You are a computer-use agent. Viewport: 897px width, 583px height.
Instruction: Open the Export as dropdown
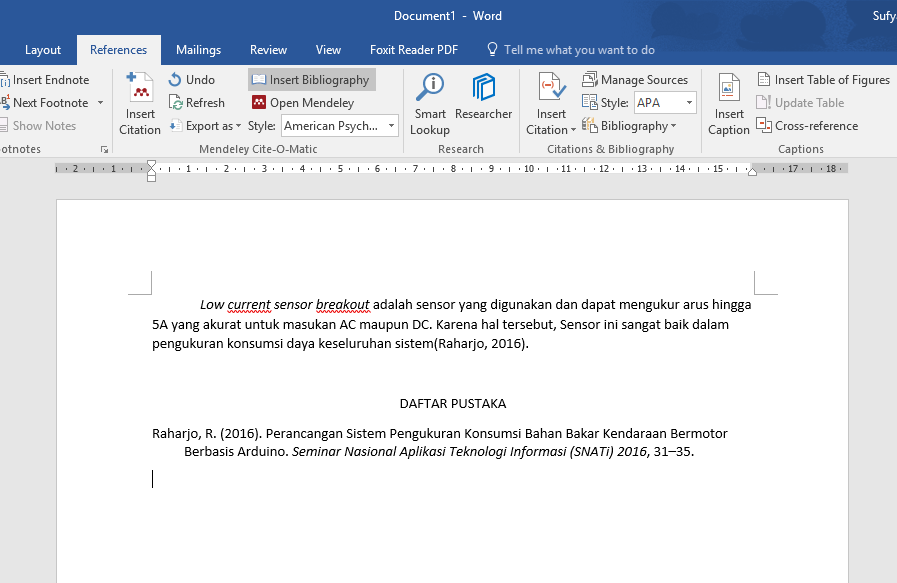(x=205, y=126)
